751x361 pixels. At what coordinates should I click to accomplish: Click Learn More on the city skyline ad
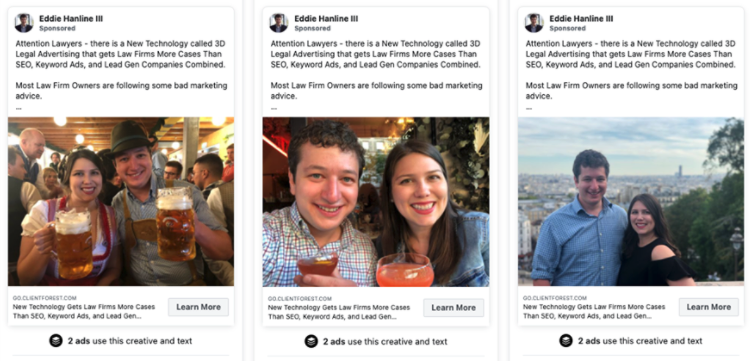pyautogui.click(x=709, y=307)
